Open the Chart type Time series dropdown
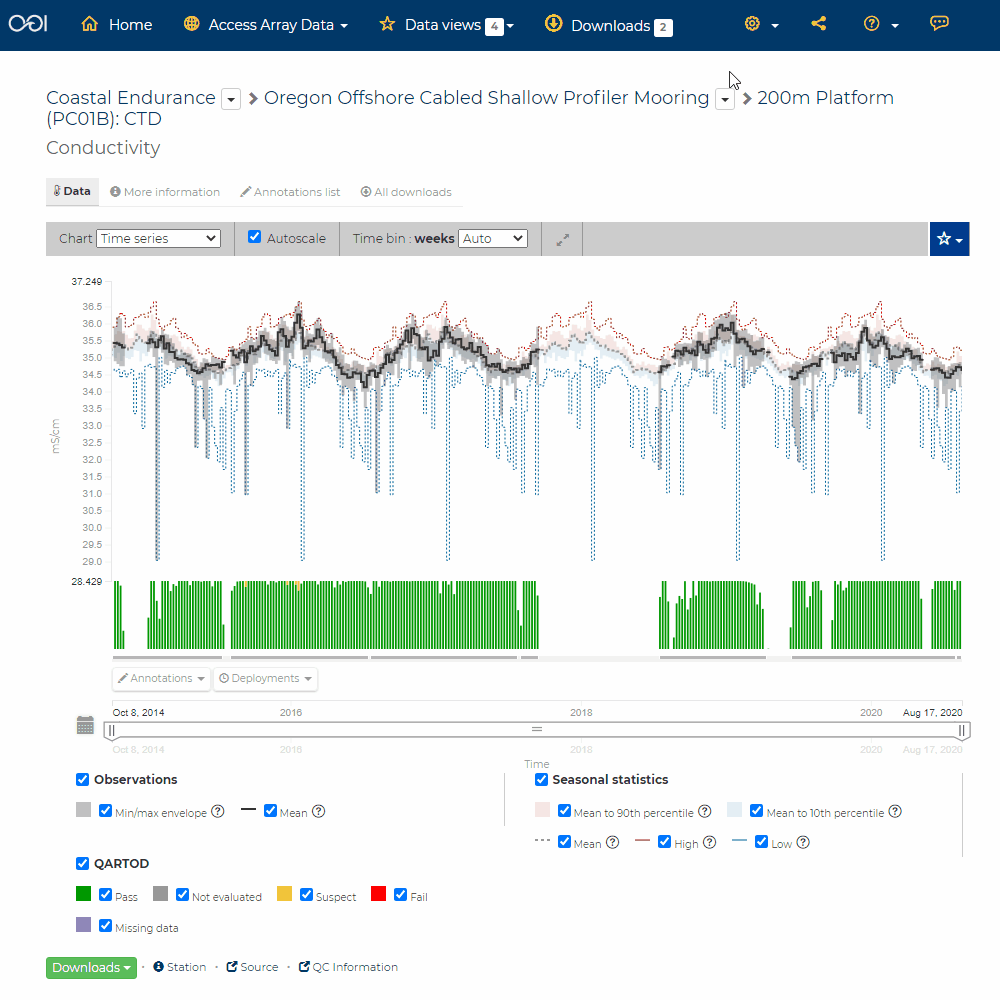 (x=158, y=239)
